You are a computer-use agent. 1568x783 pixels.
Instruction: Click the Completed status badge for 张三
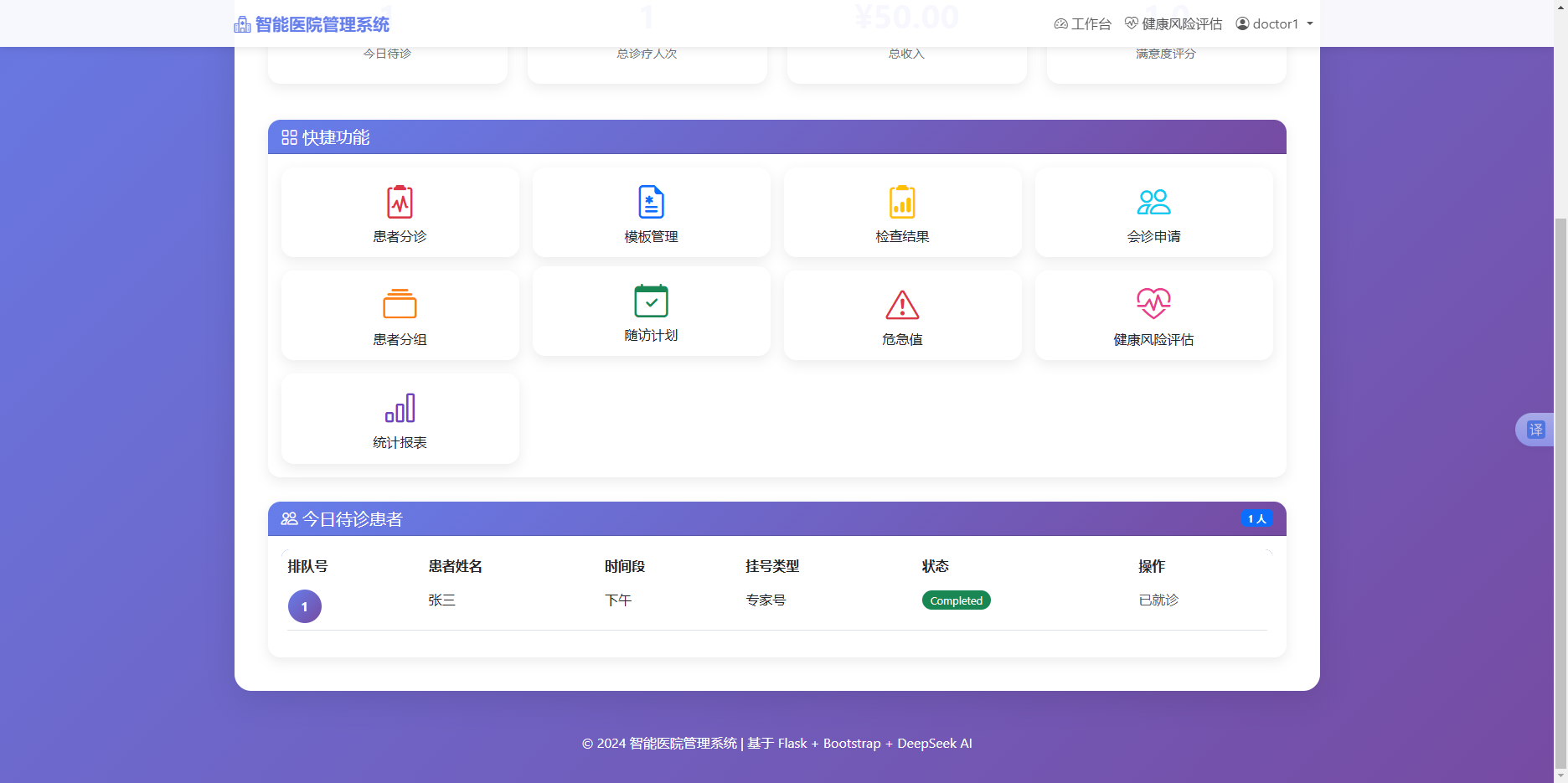point(956,600)
